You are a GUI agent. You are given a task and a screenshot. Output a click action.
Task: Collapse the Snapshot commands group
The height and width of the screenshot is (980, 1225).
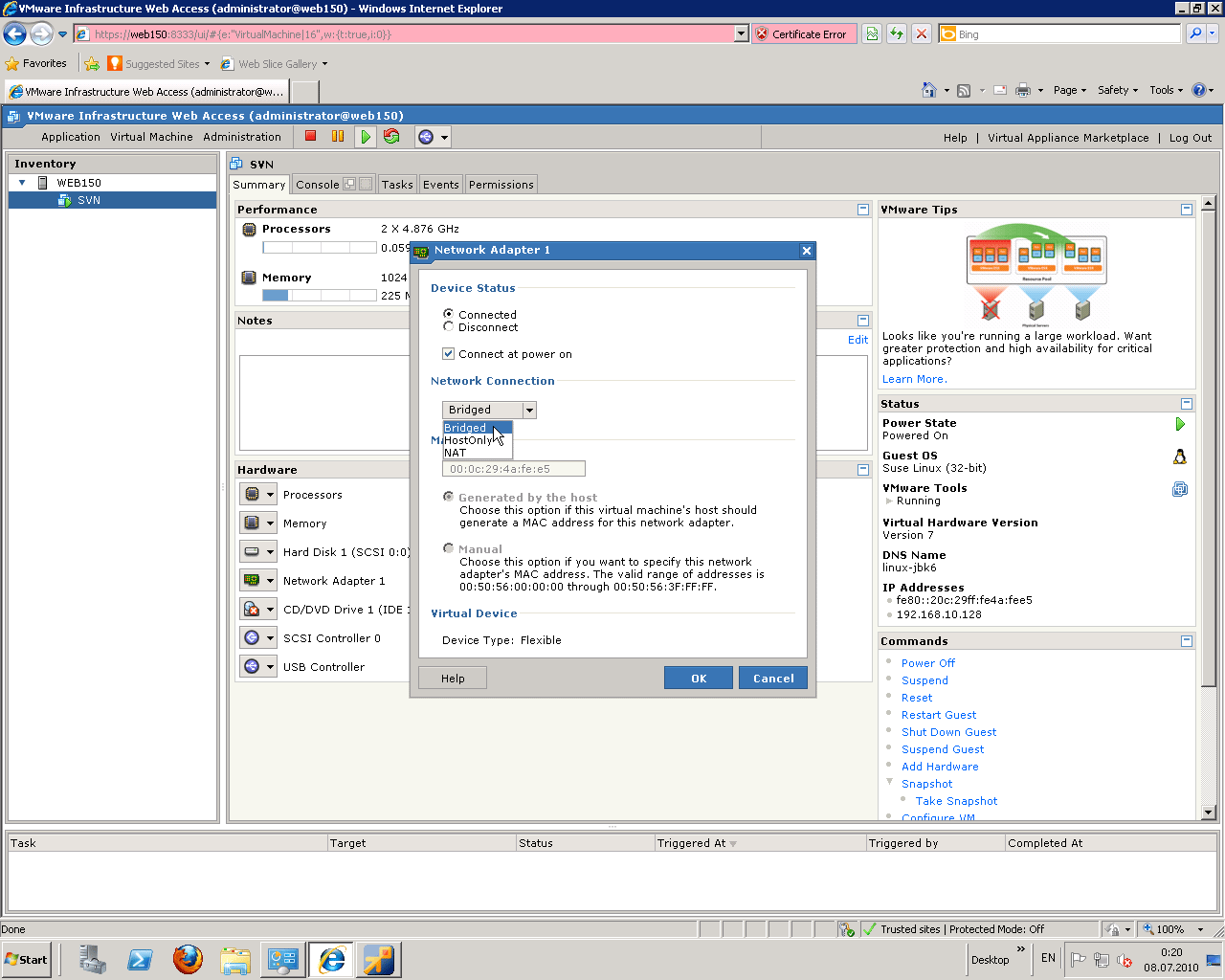click(x=889, y=782)
